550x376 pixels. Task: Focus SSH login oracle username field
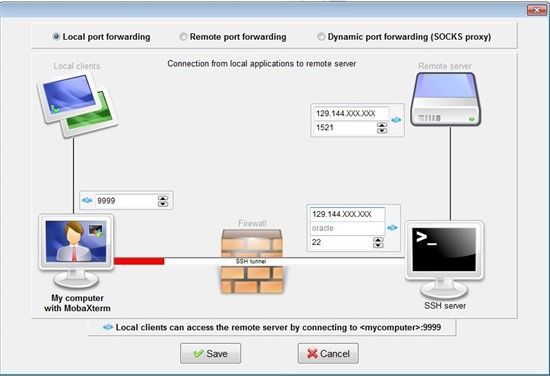click(347, 228)
